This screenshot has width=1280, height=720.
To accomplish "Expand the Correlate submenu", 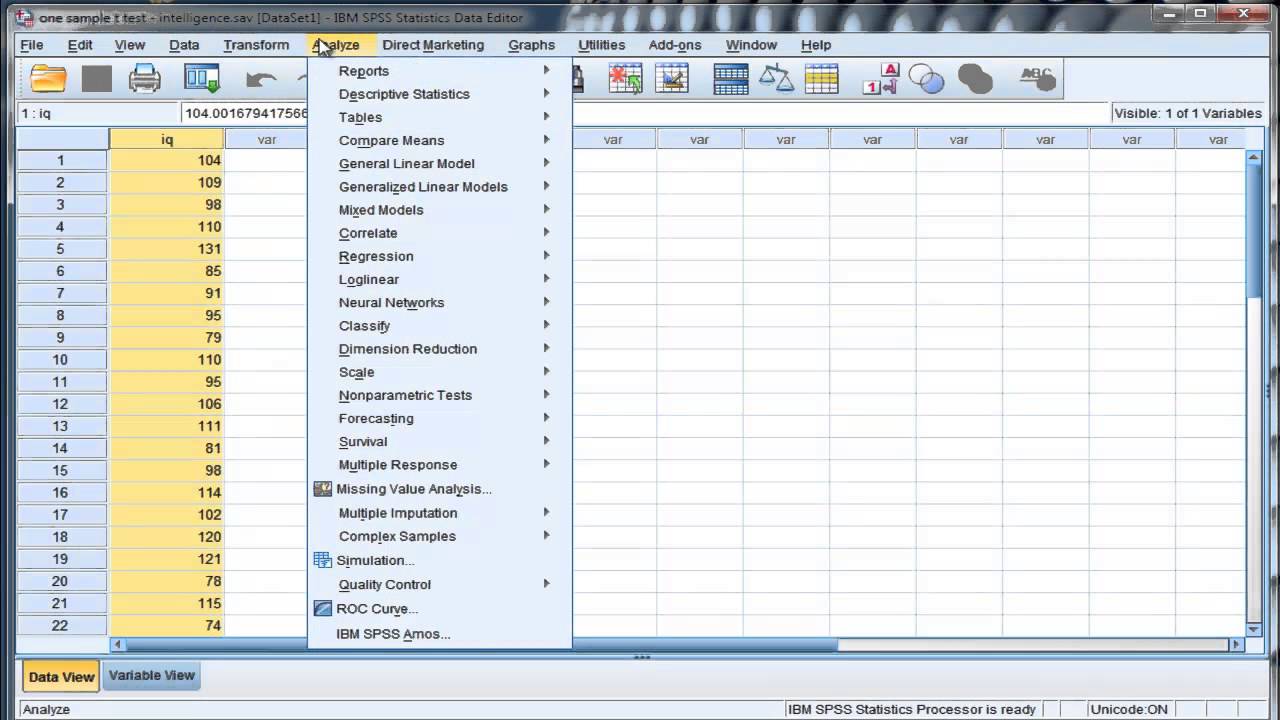I will click(440, 233).
